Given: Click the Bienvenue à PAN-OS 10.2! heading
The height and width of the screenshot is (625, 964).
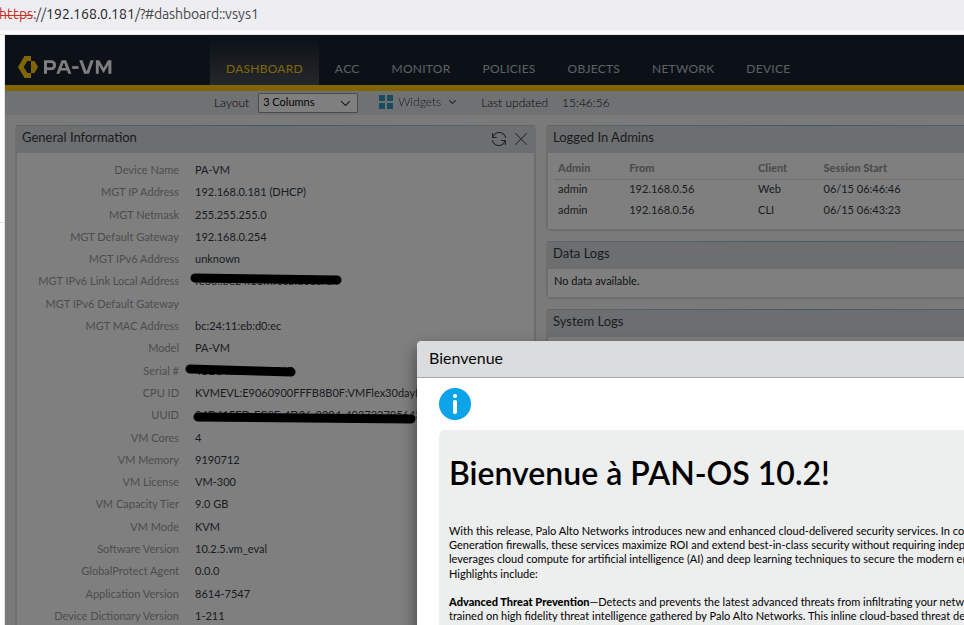Looking at the screenshot, I should click(639, 473).
